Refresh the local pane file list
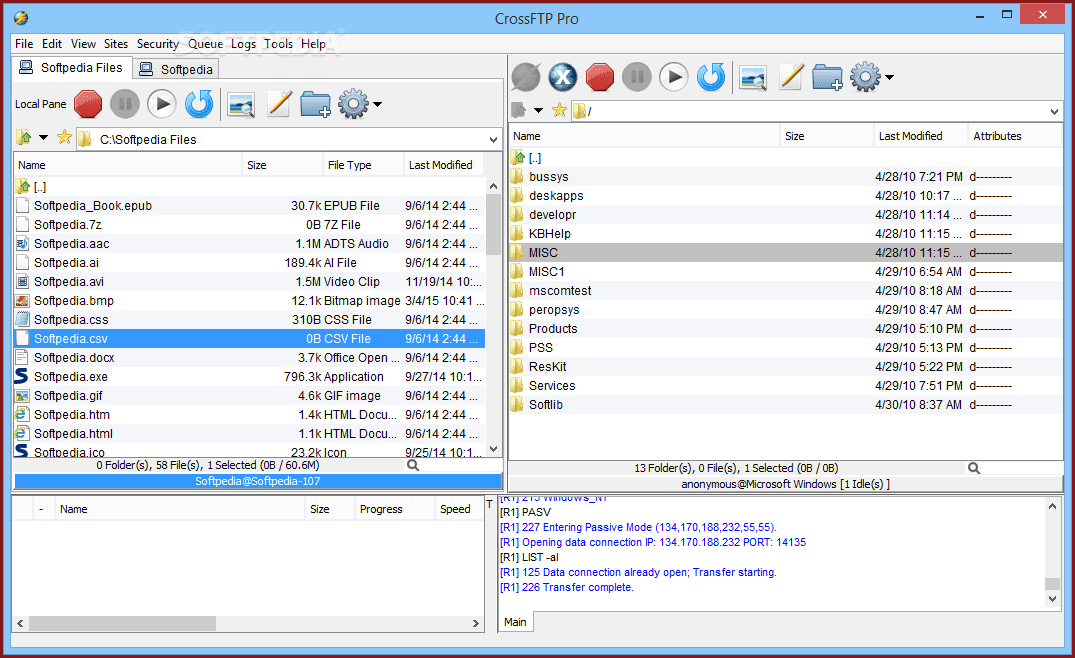Viewport: 1075px width, 658px height. point(199,103)
